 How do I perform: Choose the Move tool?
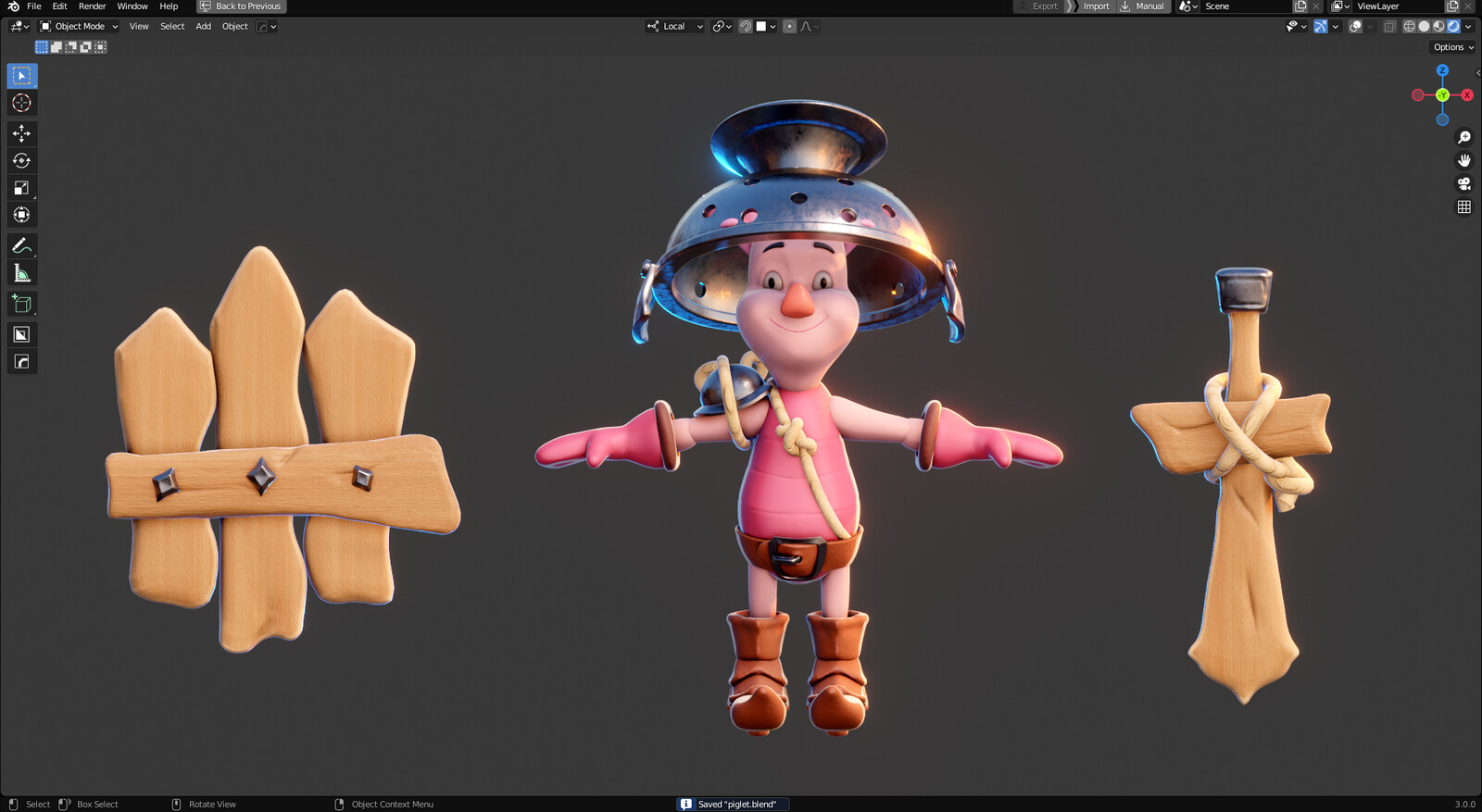coord(21,133)
